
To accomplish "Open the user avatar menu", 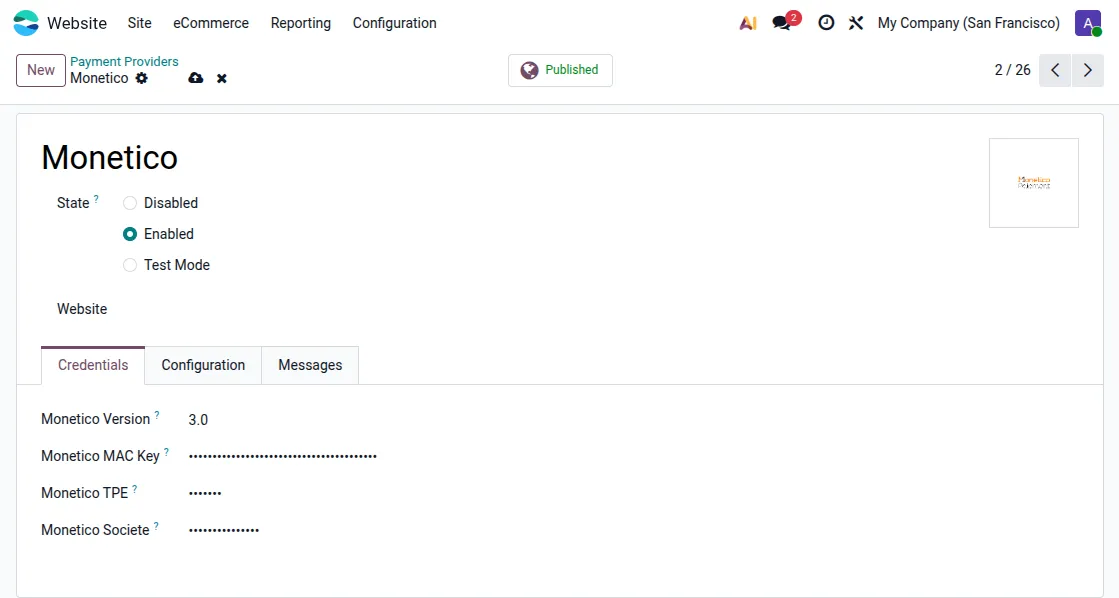I will pos(1088,23).
